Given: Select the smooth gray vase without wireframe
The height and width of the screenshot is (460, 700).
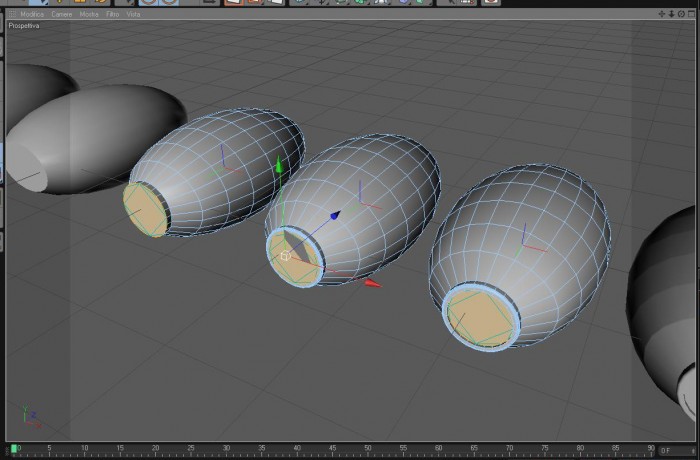Looking at the screenshot, I should point(96,139).
